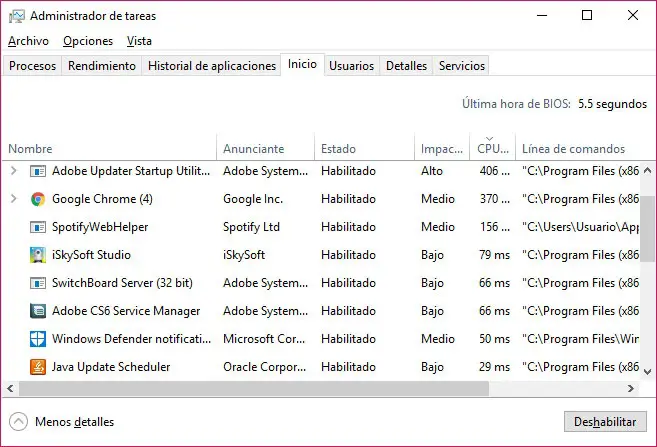Select the Java Update Scheduler icon

click(38, 367)
